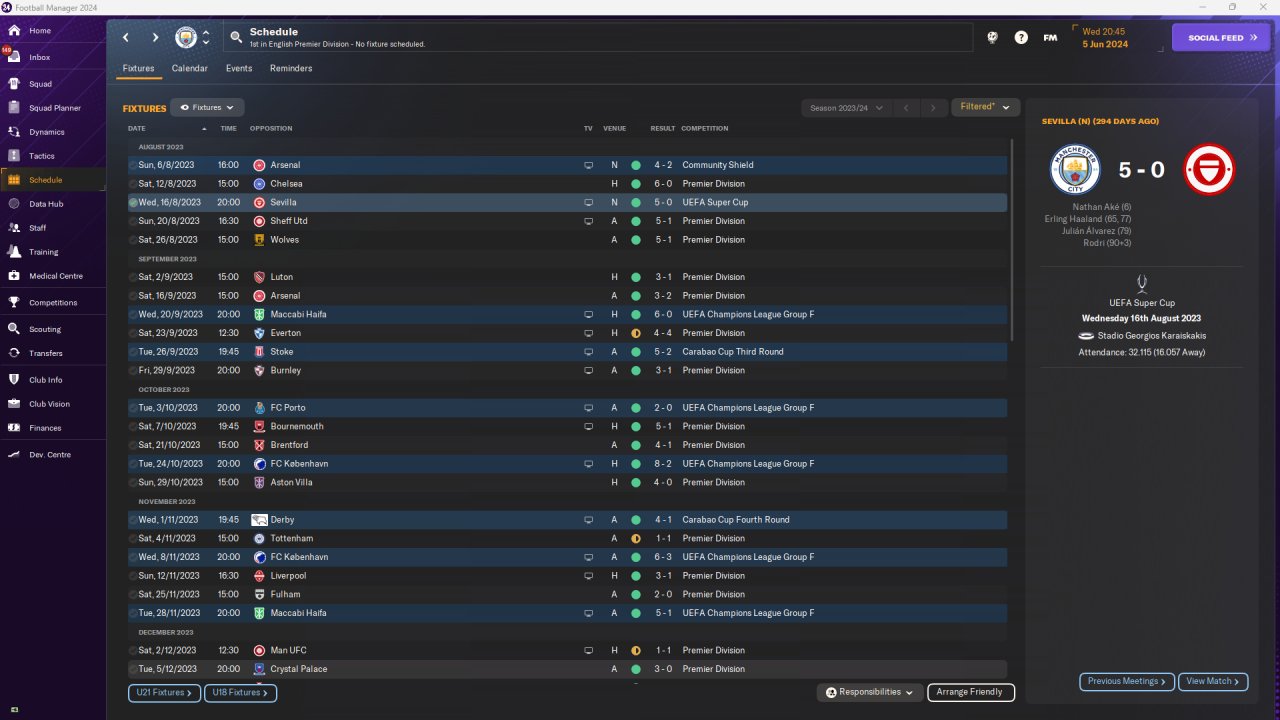Go back with the left navigation arrow
The width and height of the screenshot is (1280, 720).
(126, 37)
